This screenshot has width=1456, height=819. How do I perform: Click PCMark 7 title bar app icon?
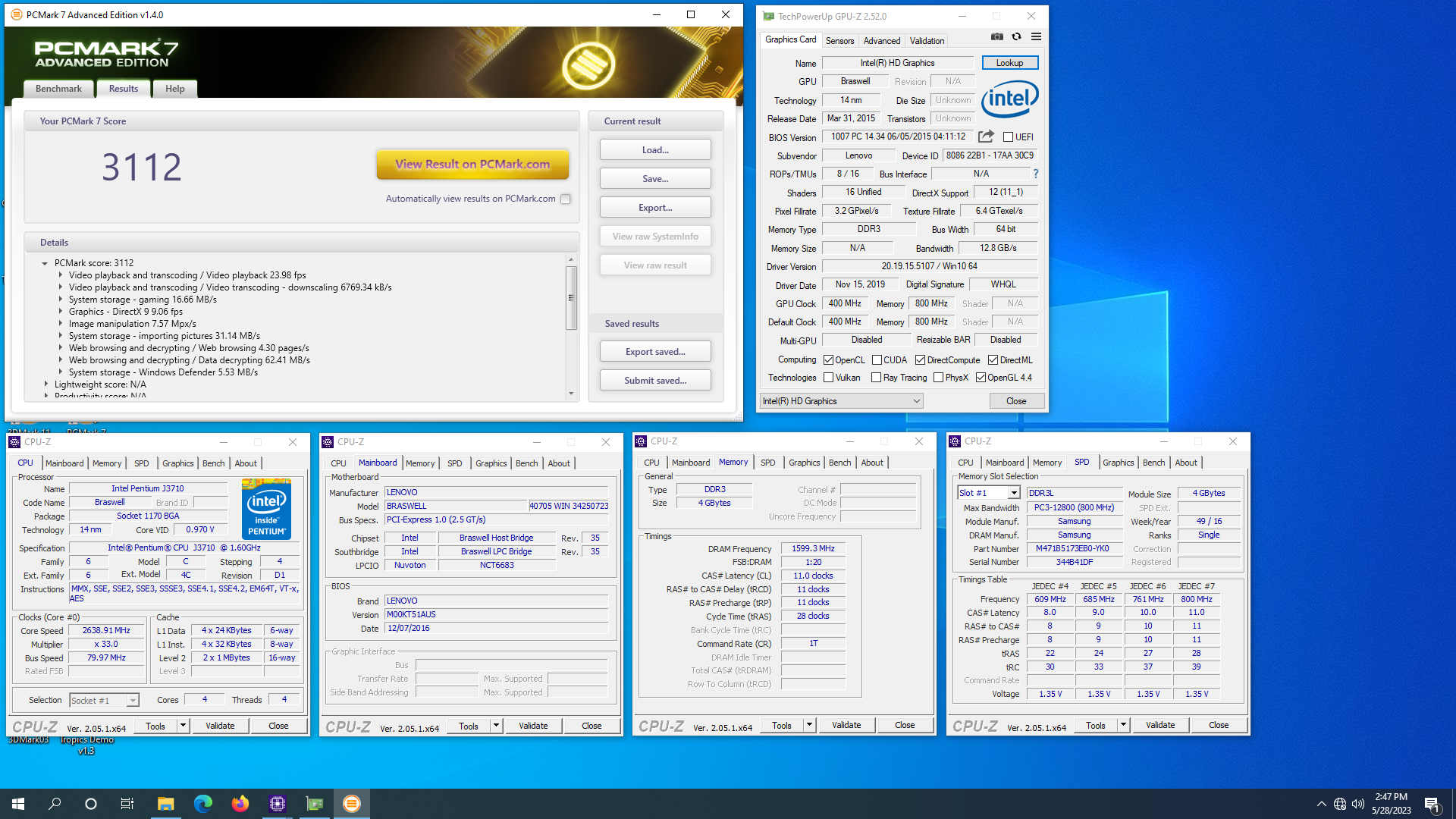(x=17, y=14)
